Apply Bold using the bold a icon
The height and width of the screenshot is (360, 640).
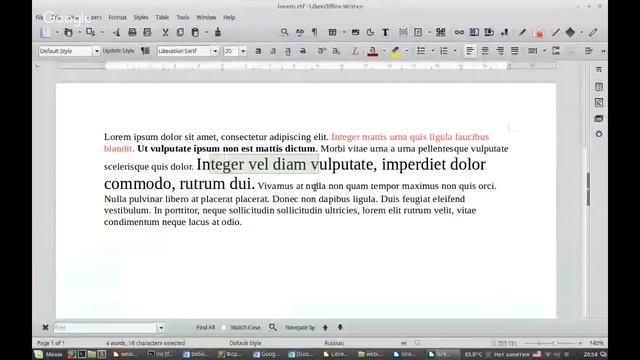point(258,51)
